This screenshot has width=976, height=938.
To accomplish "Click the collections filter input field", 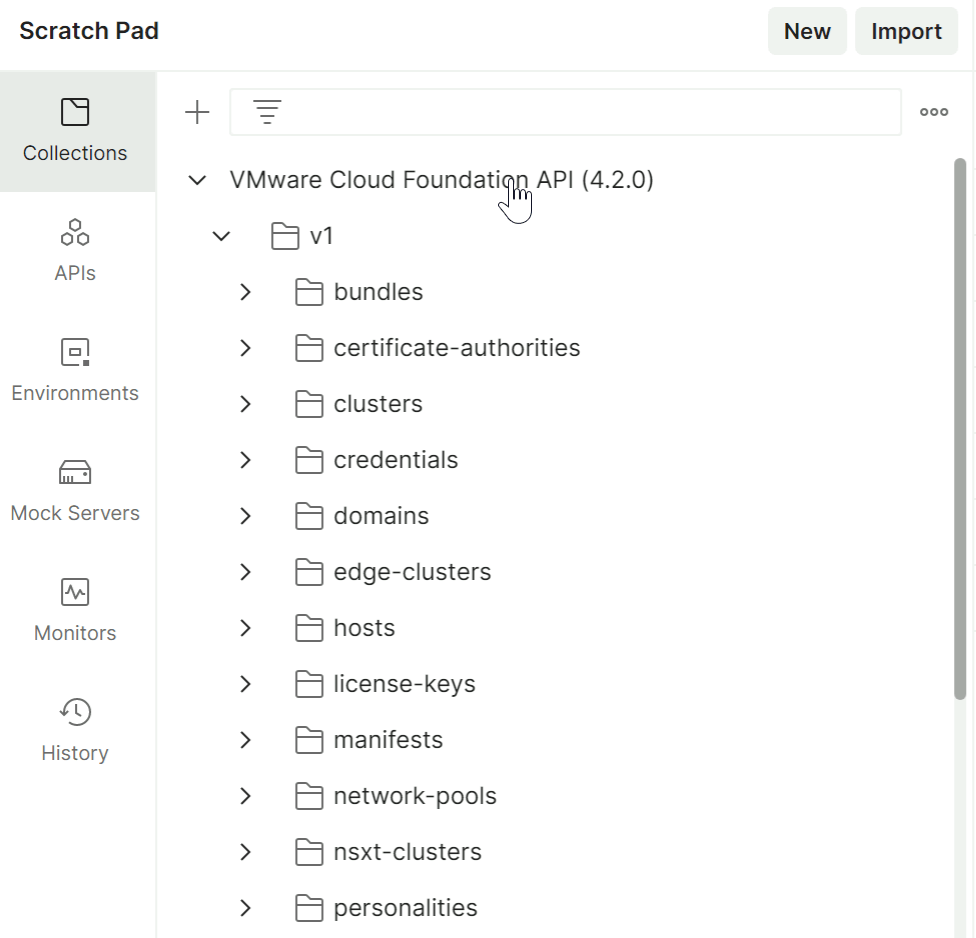I will [590, 112].
